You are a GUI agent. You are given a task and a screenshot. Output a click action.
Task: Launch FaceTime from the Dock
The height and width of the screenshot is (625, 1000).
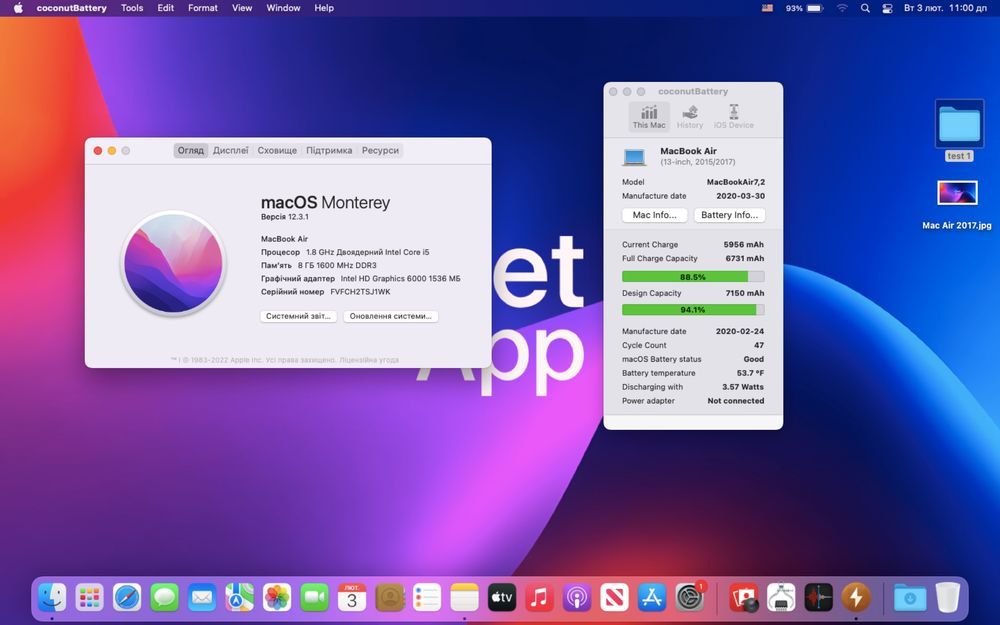(x=314, y=598)
